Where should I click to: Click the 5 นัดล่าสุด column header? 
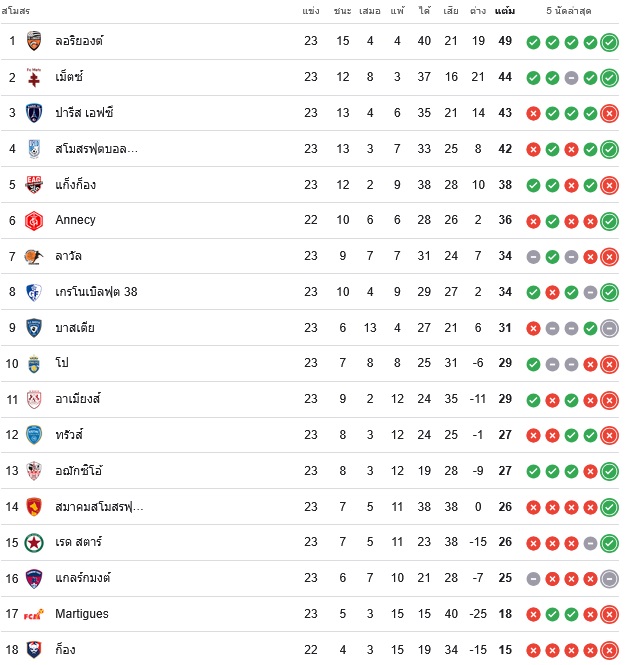coord(568,11)
